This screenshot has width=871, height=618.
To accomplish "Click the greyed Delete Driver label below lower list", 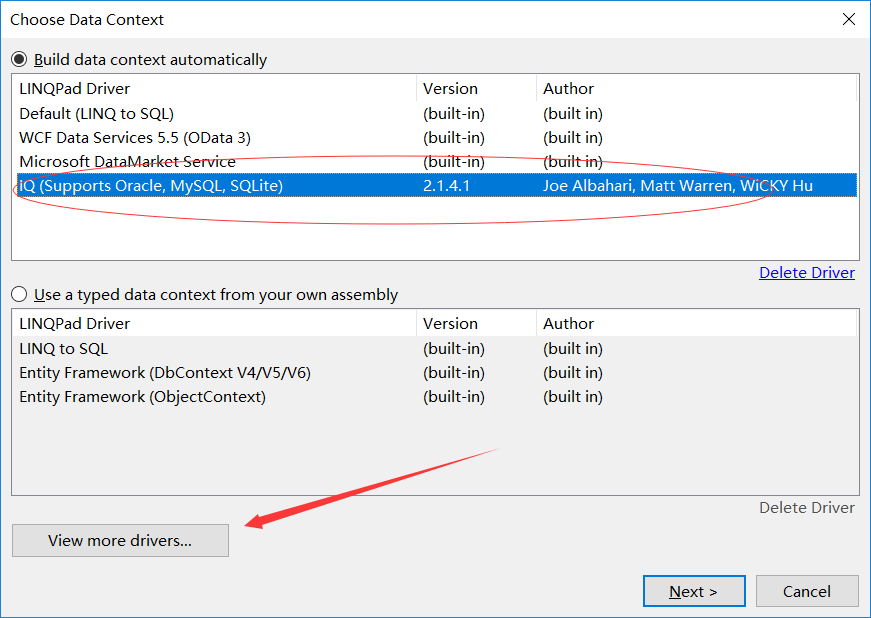I will tap(806, 507).
